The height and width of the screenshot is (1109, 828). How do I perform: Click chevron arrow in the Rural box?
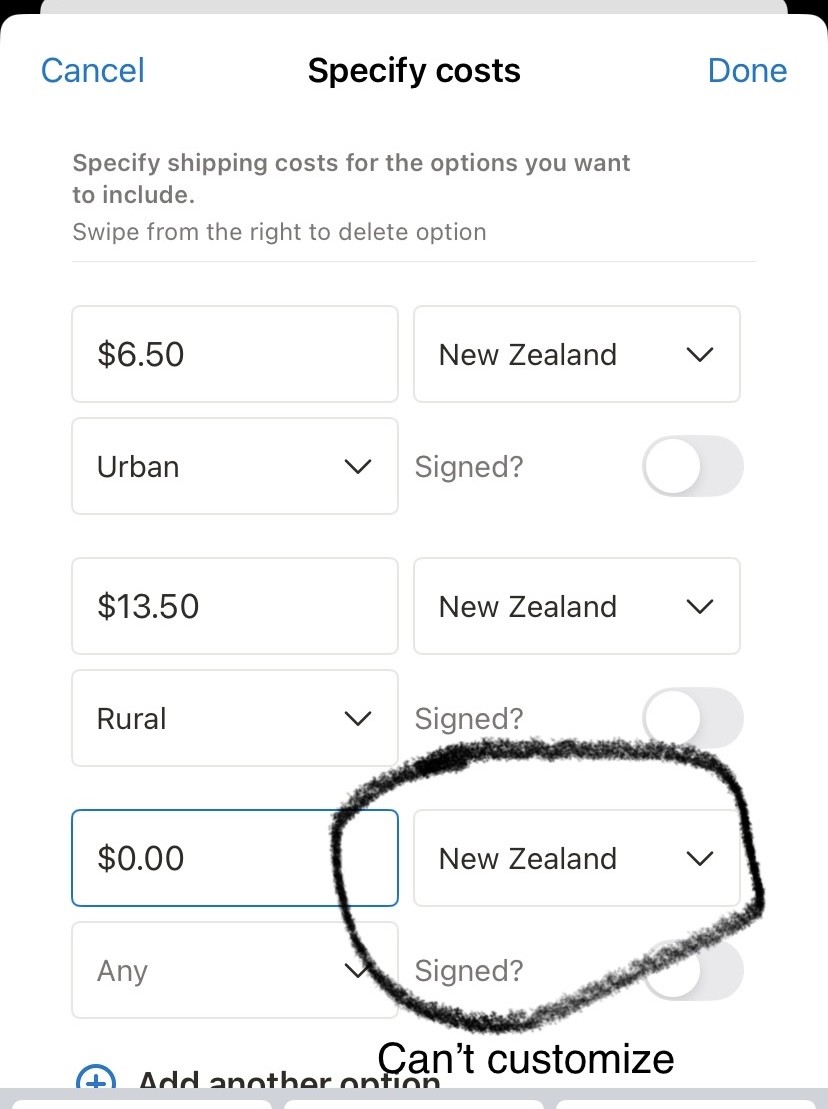[x=357, y=718]
